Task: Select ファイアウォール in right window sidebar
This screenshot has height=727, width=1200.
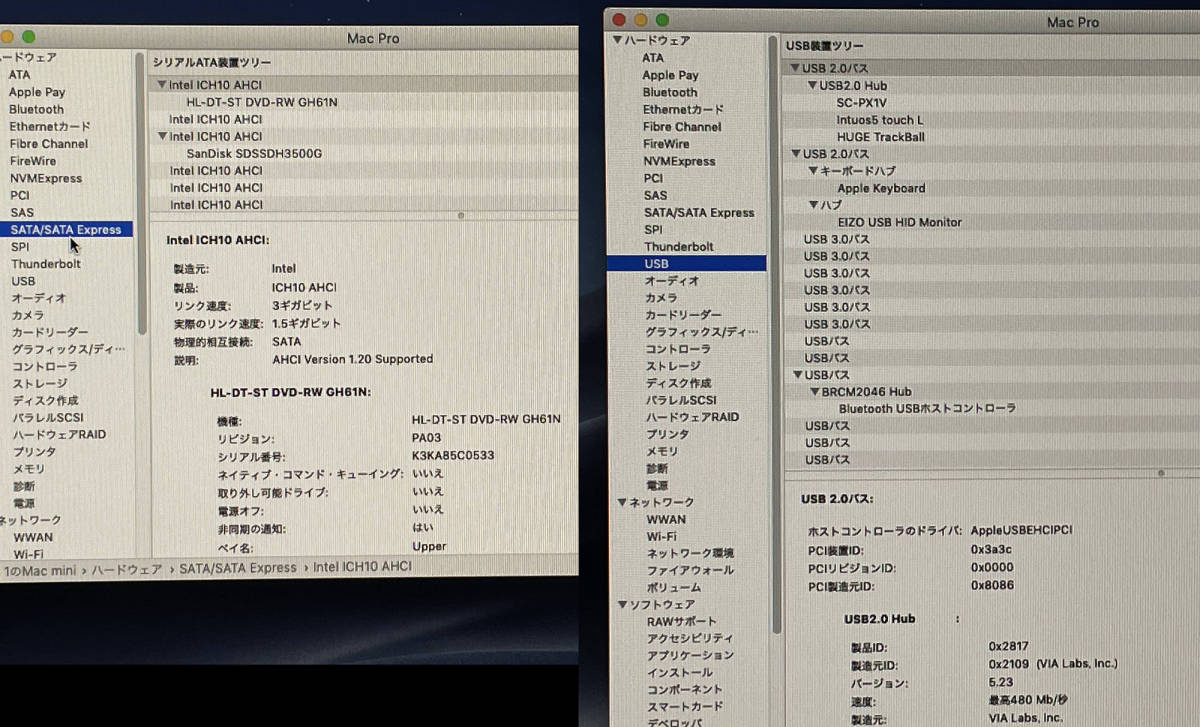Action: 690,571
